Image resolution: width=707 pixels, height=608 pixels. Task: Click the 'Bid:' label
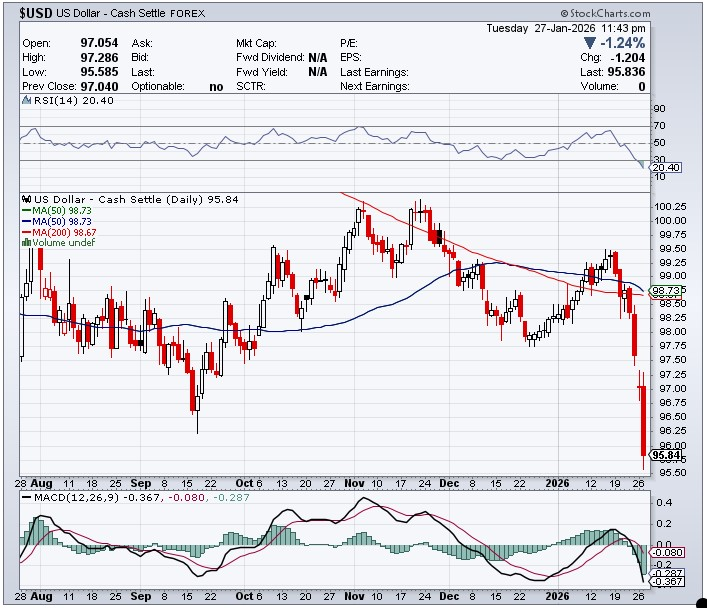coord(140,57)
